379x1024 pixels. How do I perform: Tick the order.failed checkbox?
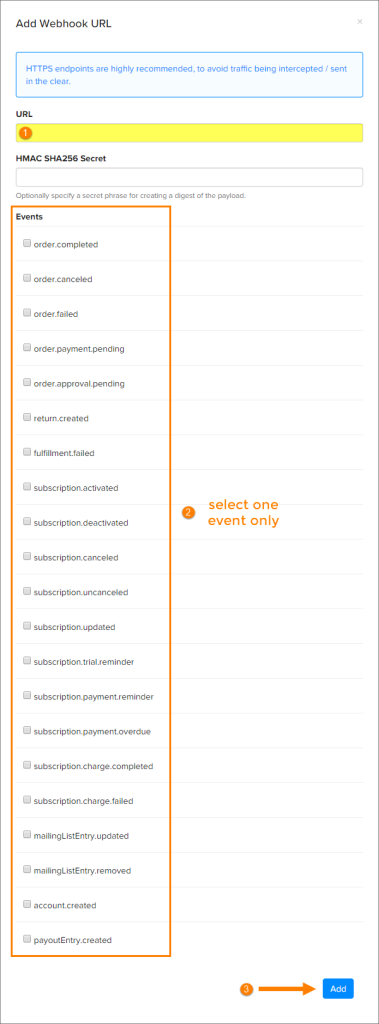click(27, 313)
